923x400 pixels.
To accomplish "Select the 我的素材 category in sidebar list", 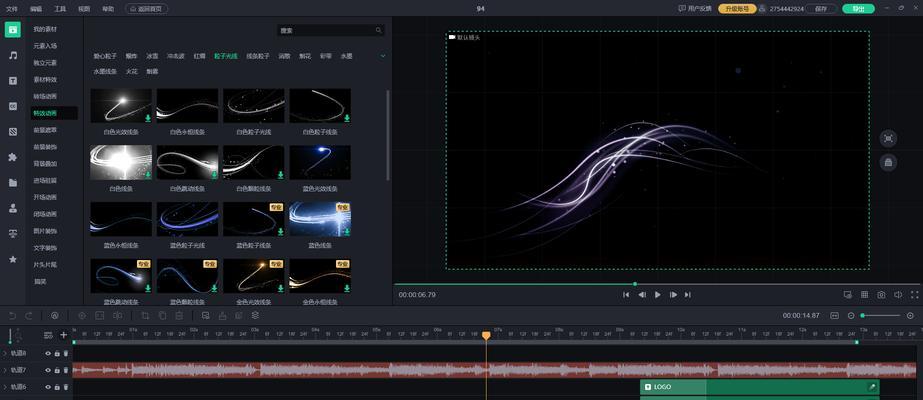I will [45, 29].
